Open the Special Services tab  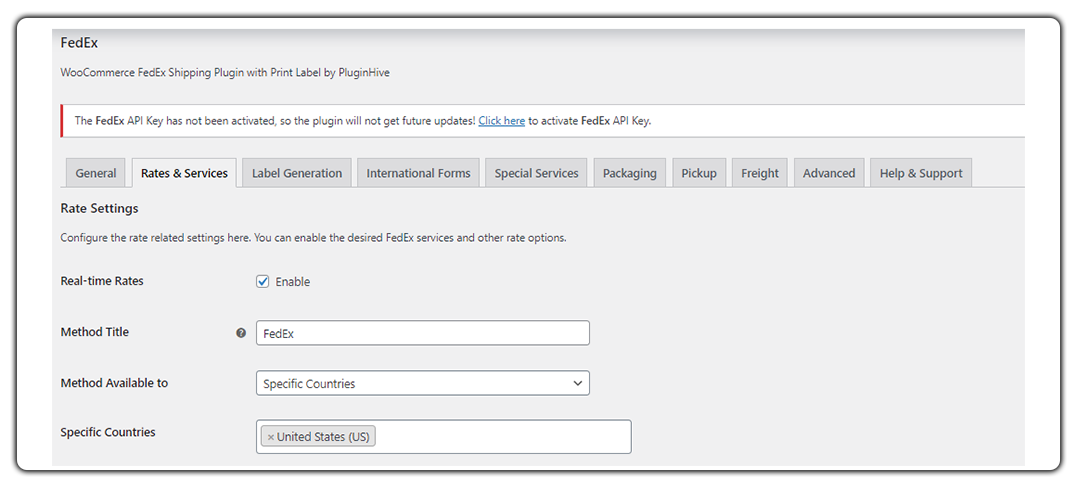pyautogui.click(x=536, y=173)
